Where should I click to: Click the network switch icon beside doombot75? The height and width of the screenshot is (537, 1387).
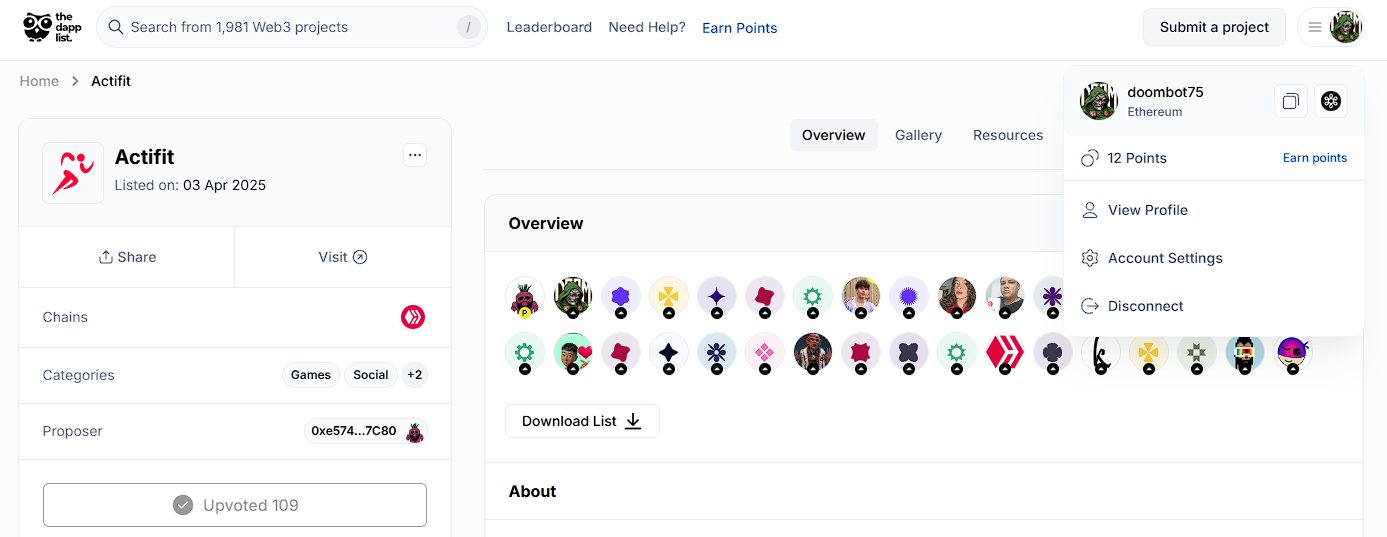(x=1330, y=101)
